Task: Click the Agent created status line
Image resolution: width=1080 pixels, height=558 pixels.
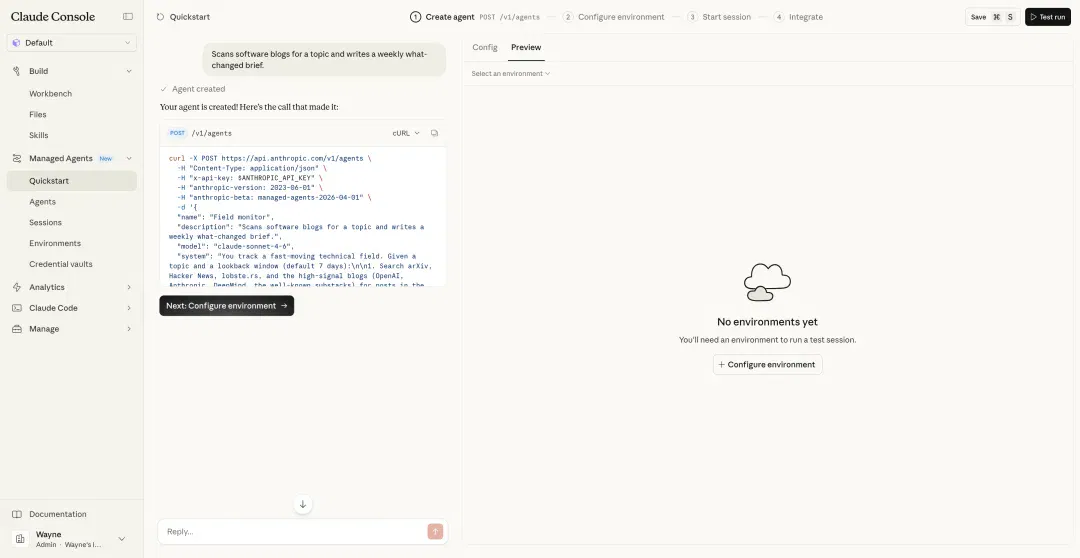Action: (192, 89)
